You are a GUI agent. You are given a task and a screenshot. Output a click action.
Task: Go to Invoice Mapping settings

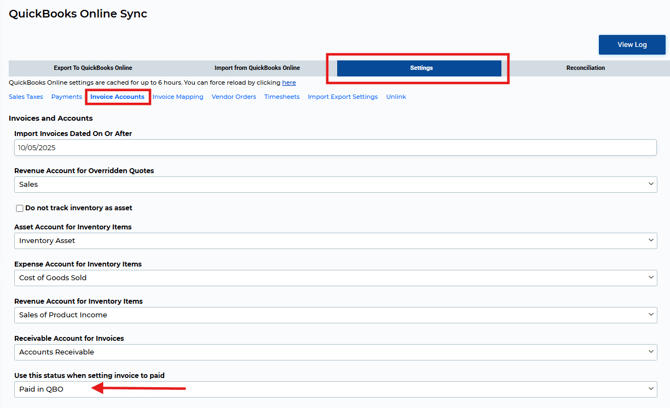pos(178,97)
